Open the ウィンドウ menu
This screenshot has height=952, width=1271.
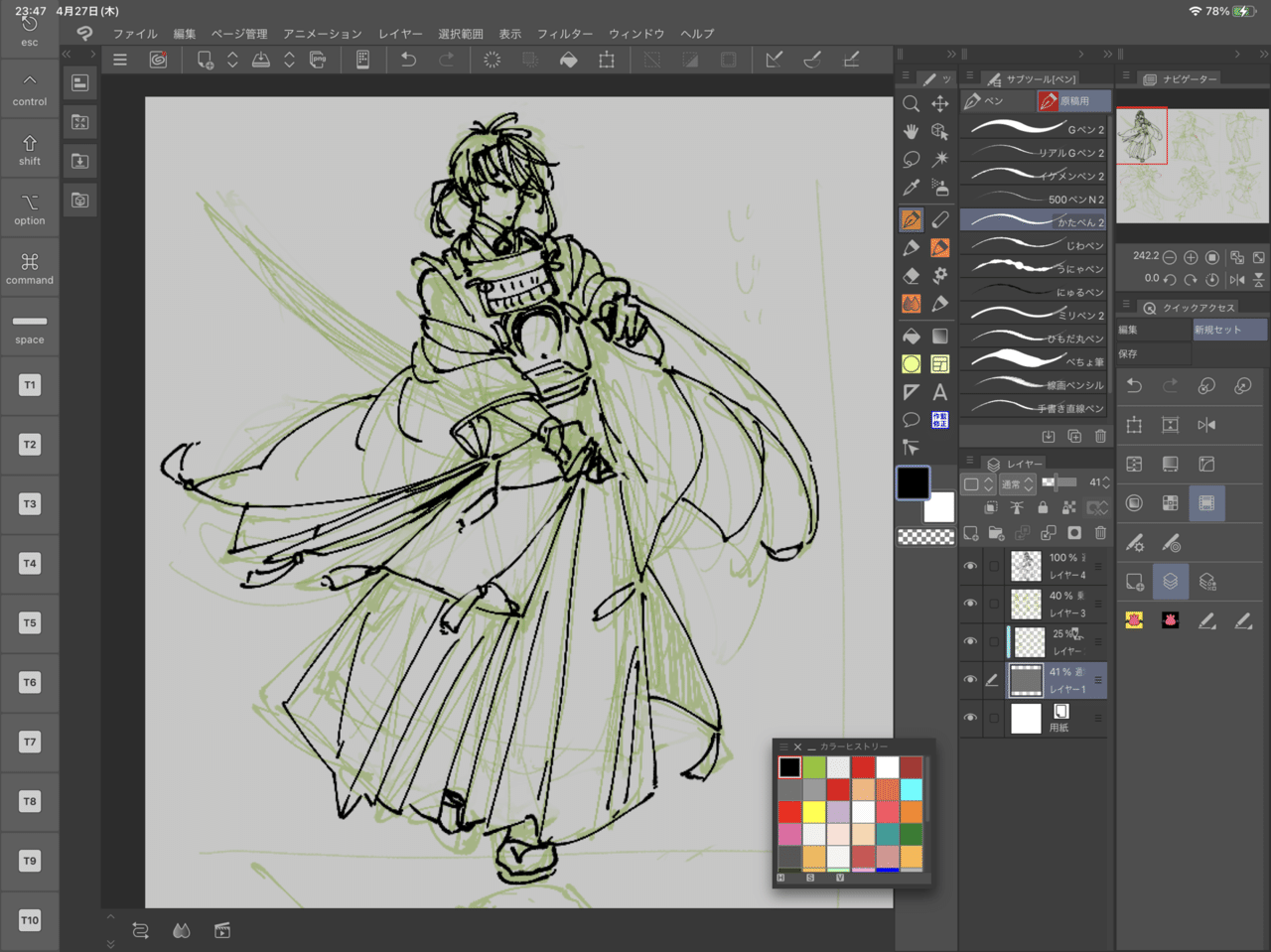pos(636,34)
